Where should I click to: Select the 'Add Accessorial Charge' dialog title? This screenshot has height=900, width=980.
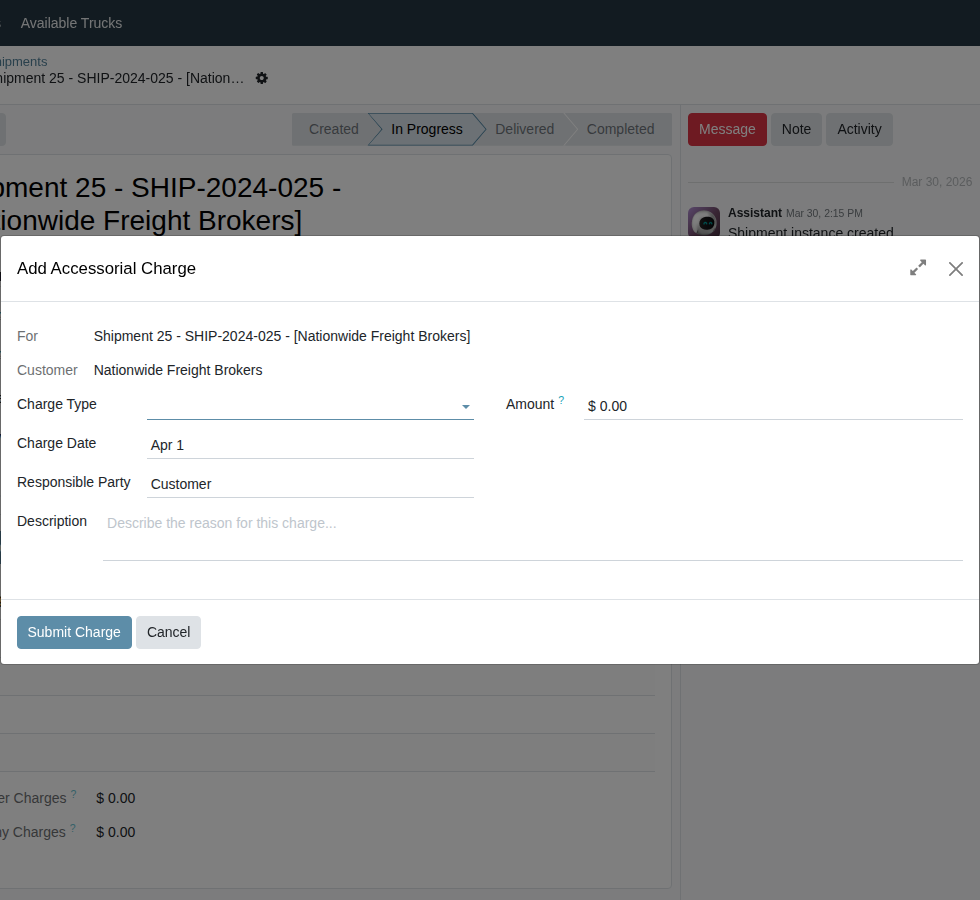(106, 268)
